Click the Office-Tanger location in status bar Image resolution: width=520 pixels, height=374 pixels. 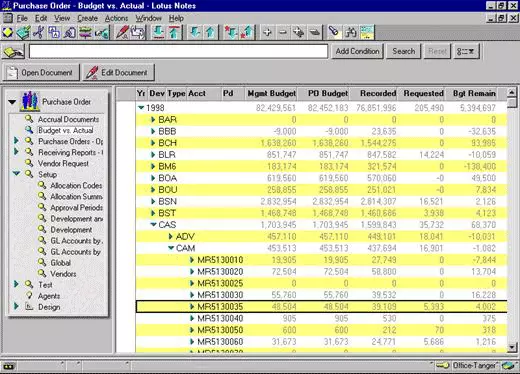[x=474, y=366]
